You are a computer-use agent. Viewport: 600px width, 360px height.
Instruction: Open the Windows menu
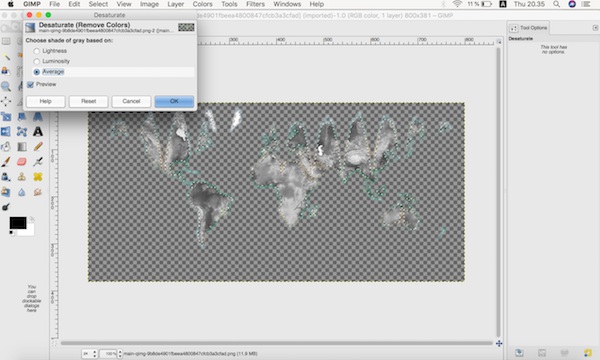pos(287,4)
